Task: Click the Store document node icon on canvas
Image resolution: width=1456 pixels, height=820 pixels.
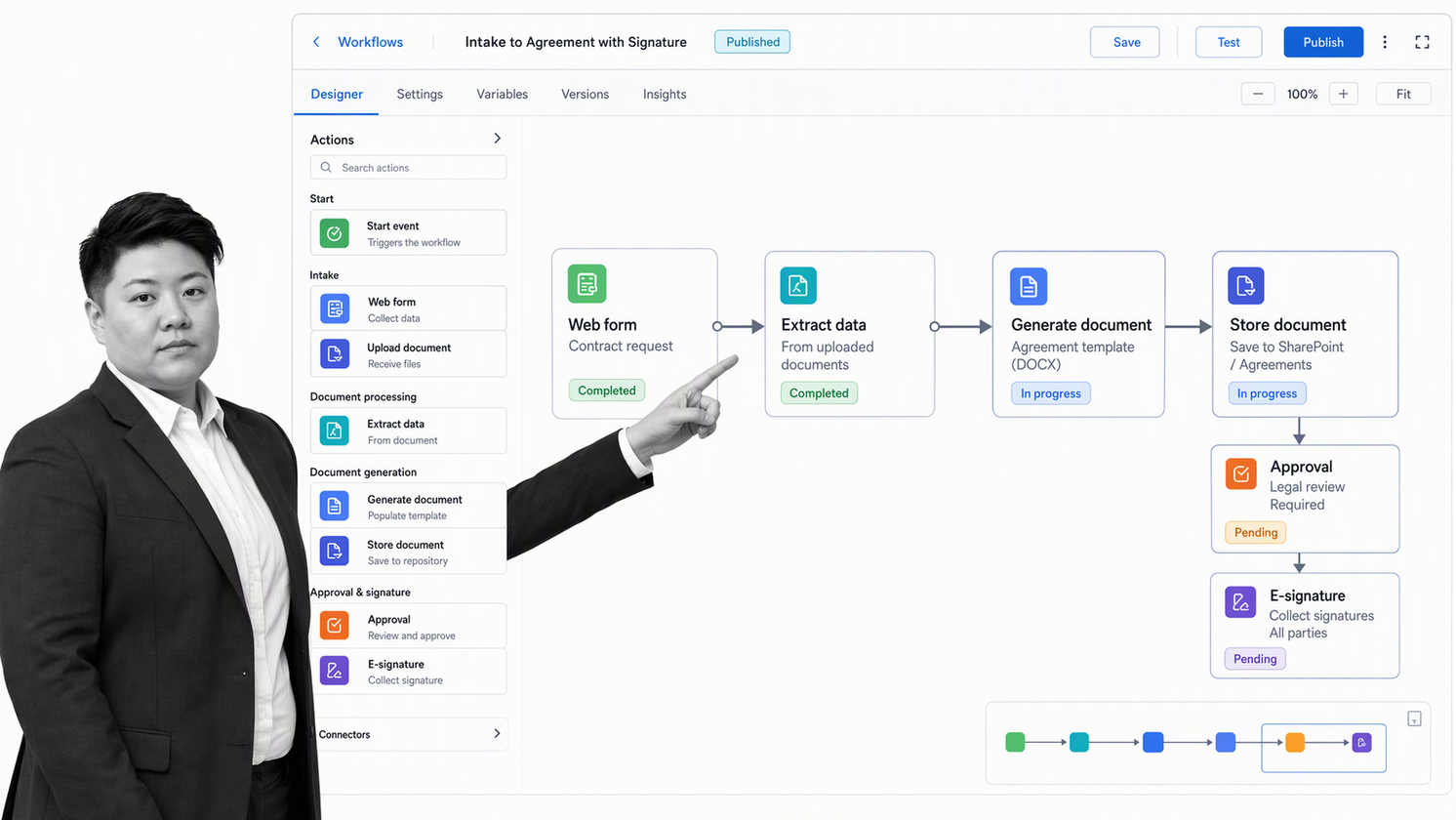Action: 1246,286
